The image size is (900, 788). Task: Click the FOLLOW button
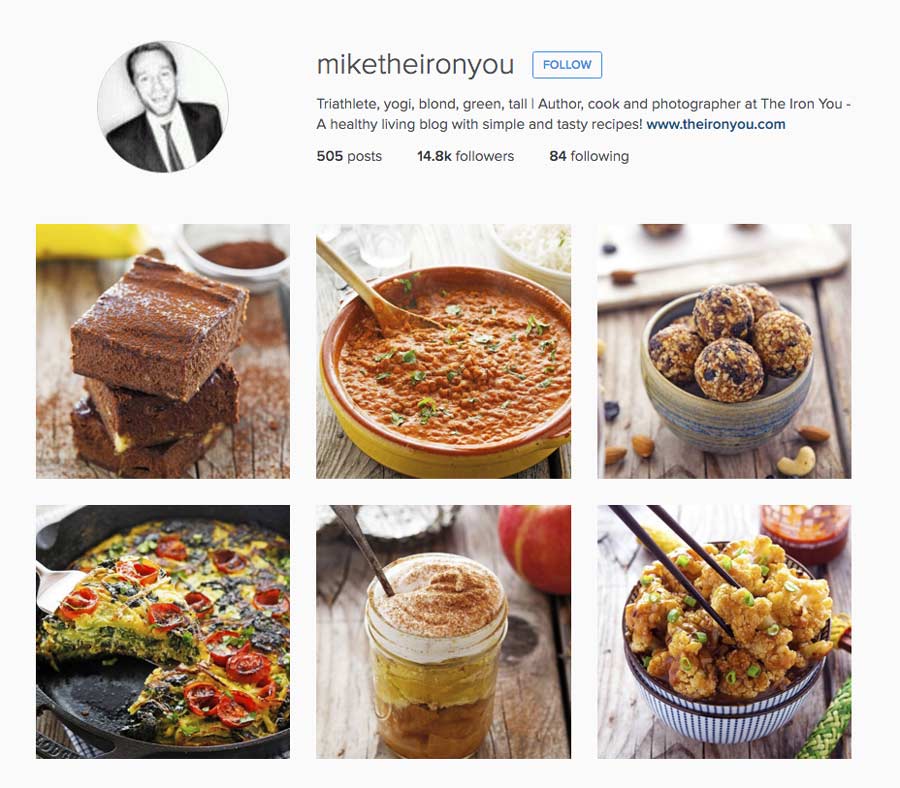click(567, 65)
